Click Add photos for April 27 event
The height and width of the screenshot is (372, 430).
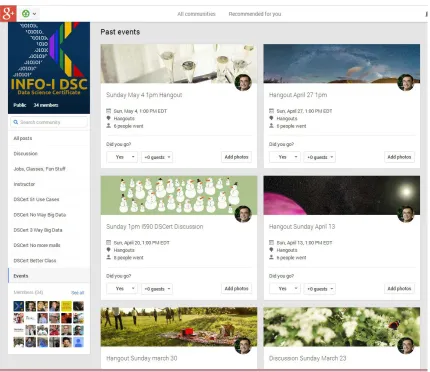coord(399,157)
